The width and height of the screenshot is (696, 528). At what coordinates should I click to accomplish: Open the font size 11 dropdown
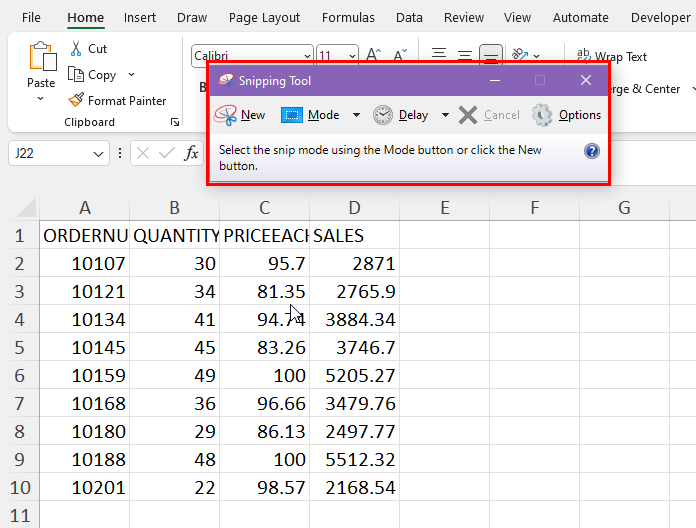pos(352,56)
